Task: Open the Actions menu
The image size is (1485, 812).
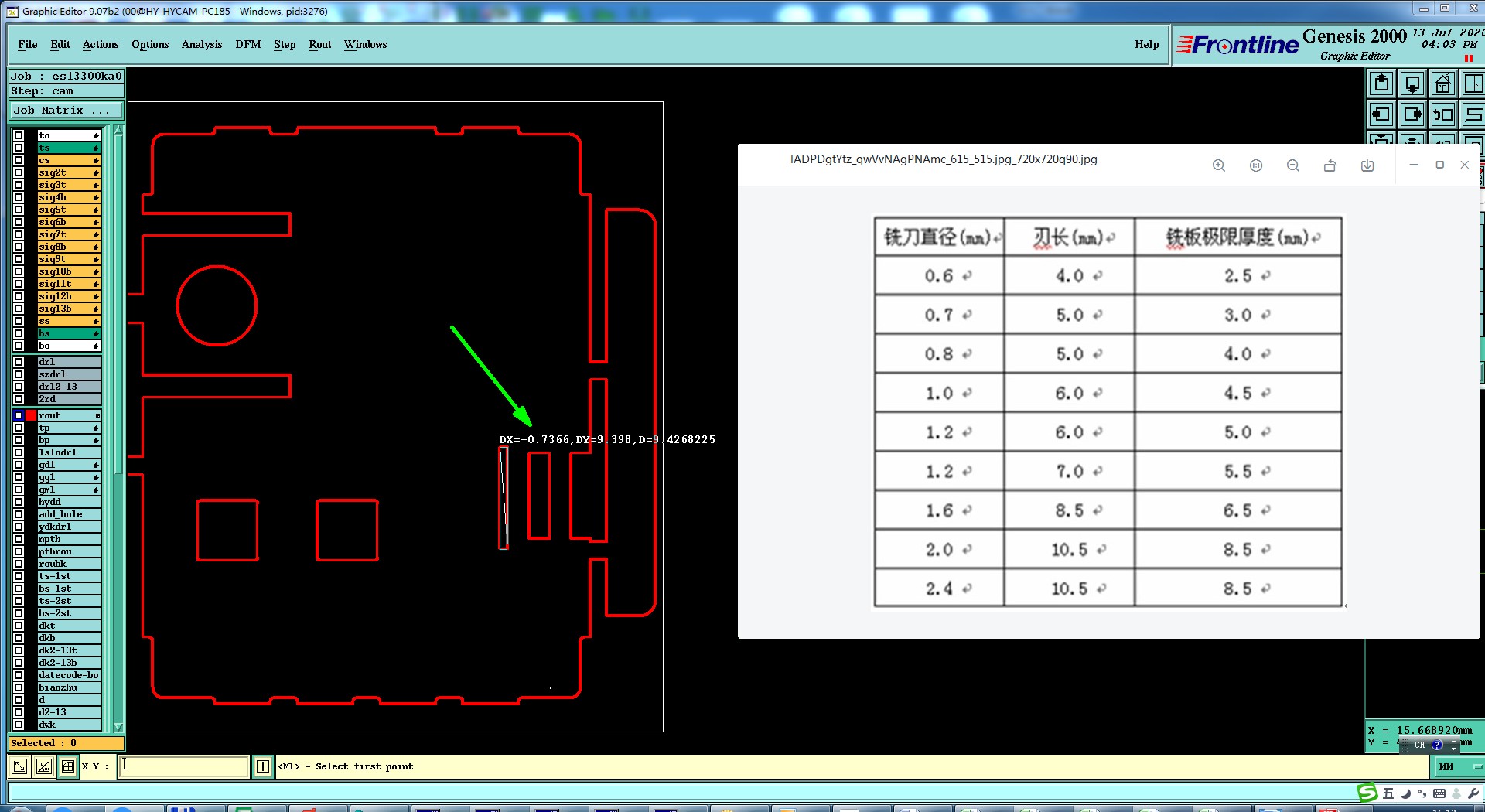Action: click(x=101, y=44)
